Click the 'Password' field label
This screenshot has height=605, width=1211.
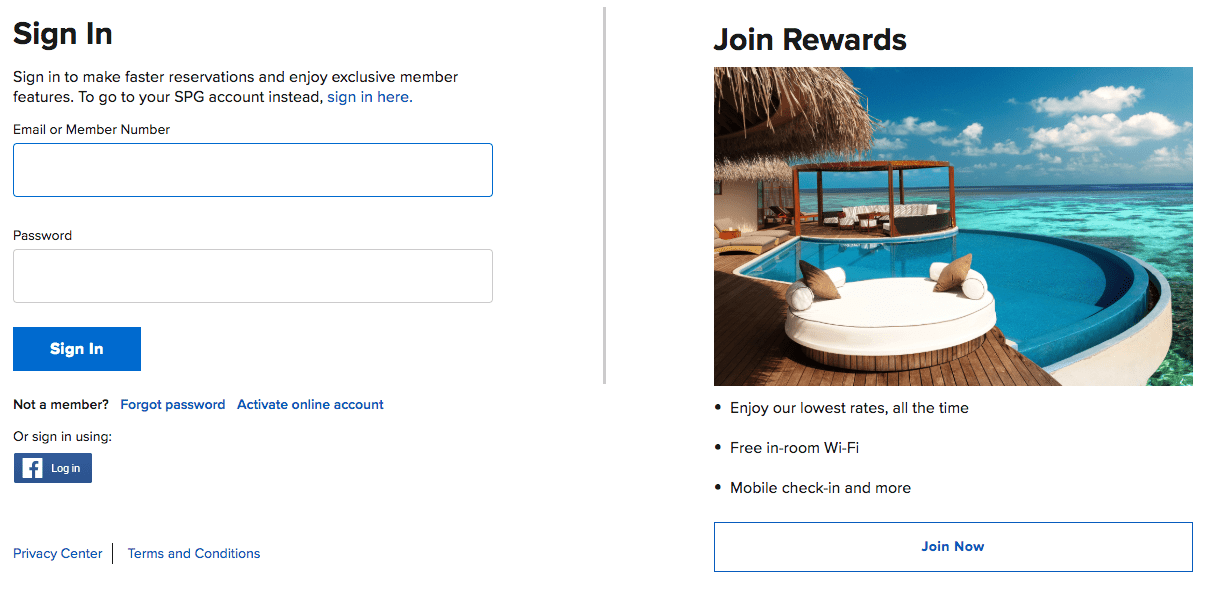point(43,236)
